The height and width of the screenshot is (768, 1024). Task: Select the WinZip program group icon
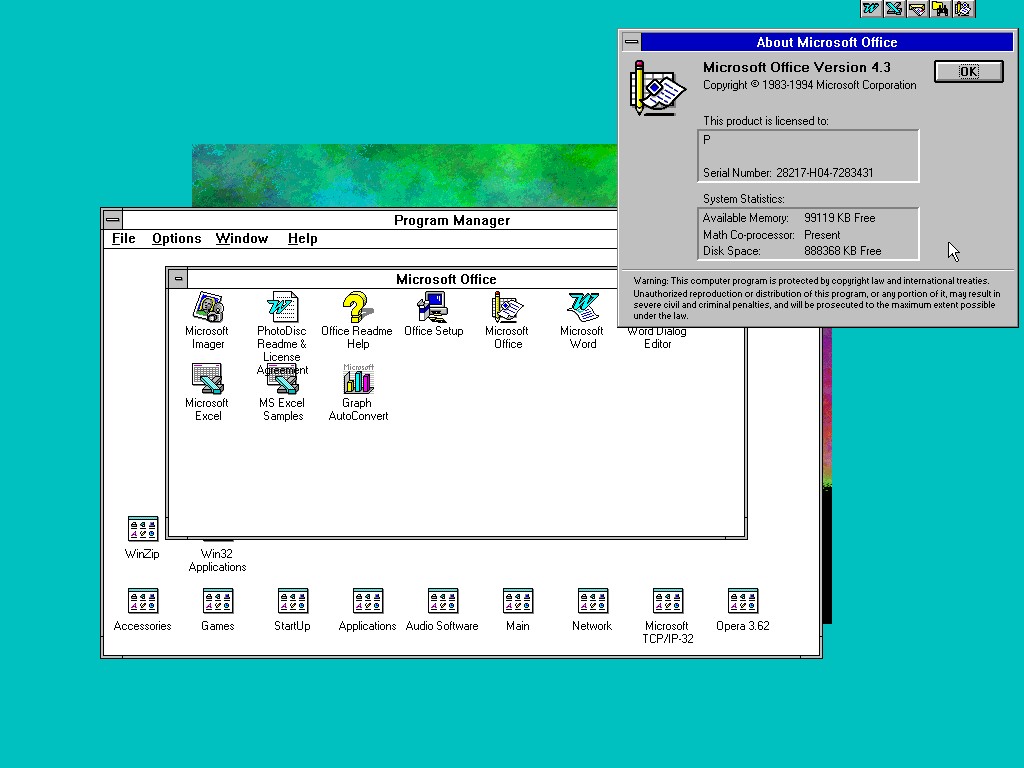(x=142, y=530)
